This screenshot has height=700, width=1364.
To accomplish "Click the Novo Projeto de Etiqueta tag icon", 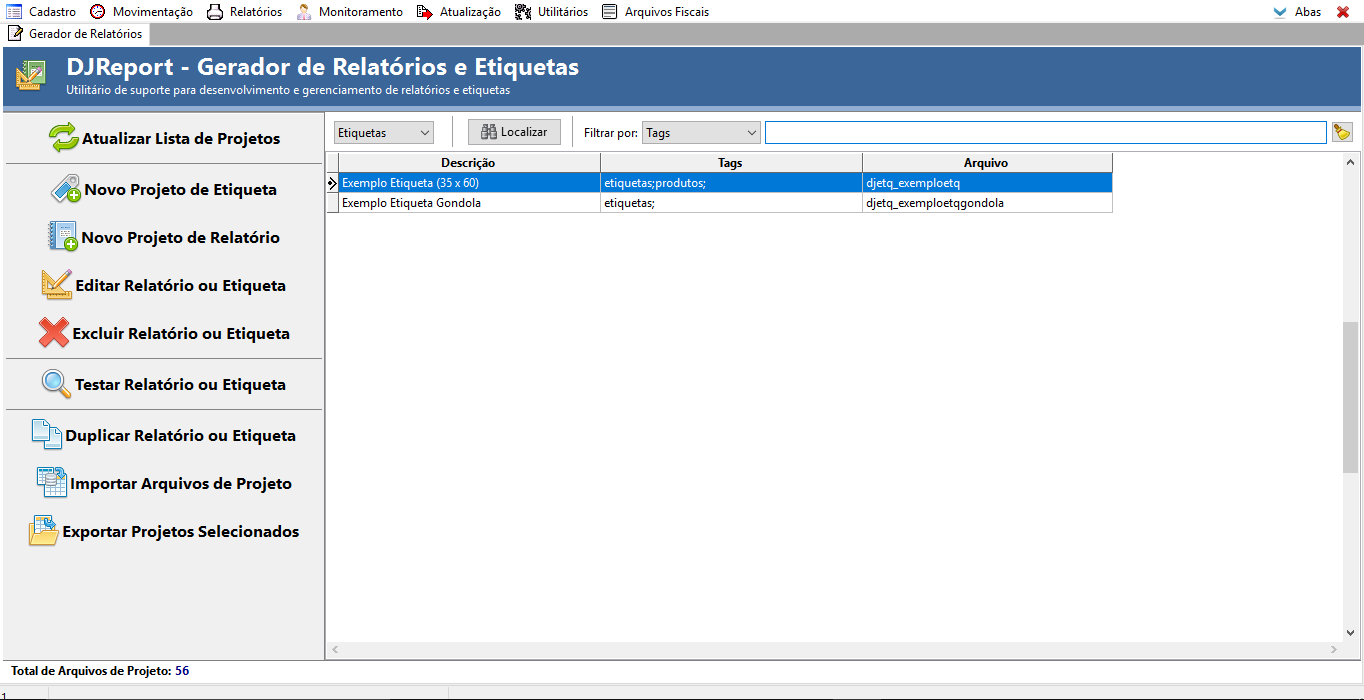I will [x=66, y=189].
